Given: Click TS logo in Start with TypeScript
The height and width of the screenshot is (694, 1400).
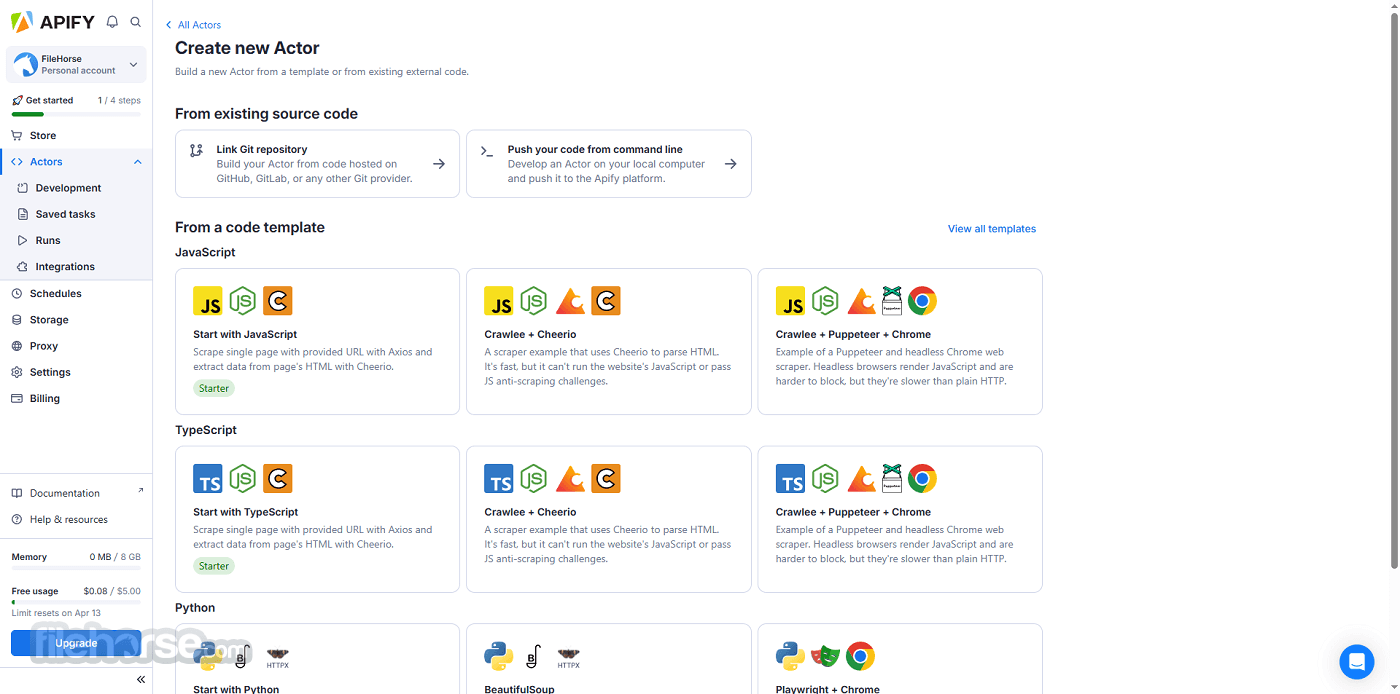Looking at the screenshot, I should (x=208, y=479).
